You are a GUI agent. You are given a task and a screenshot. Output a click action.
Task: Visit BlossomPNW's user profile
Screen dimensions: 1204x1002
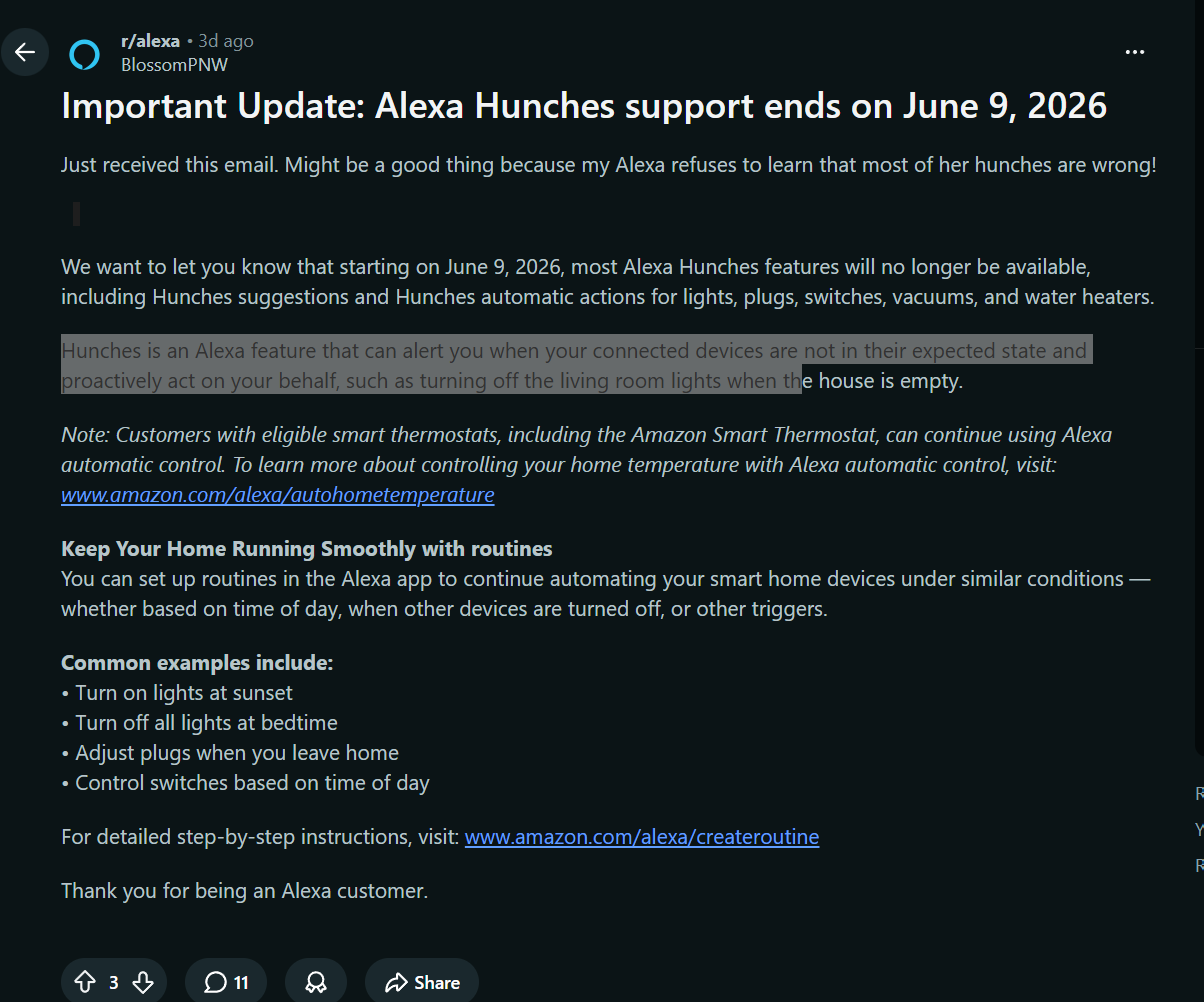coord(174,64)
